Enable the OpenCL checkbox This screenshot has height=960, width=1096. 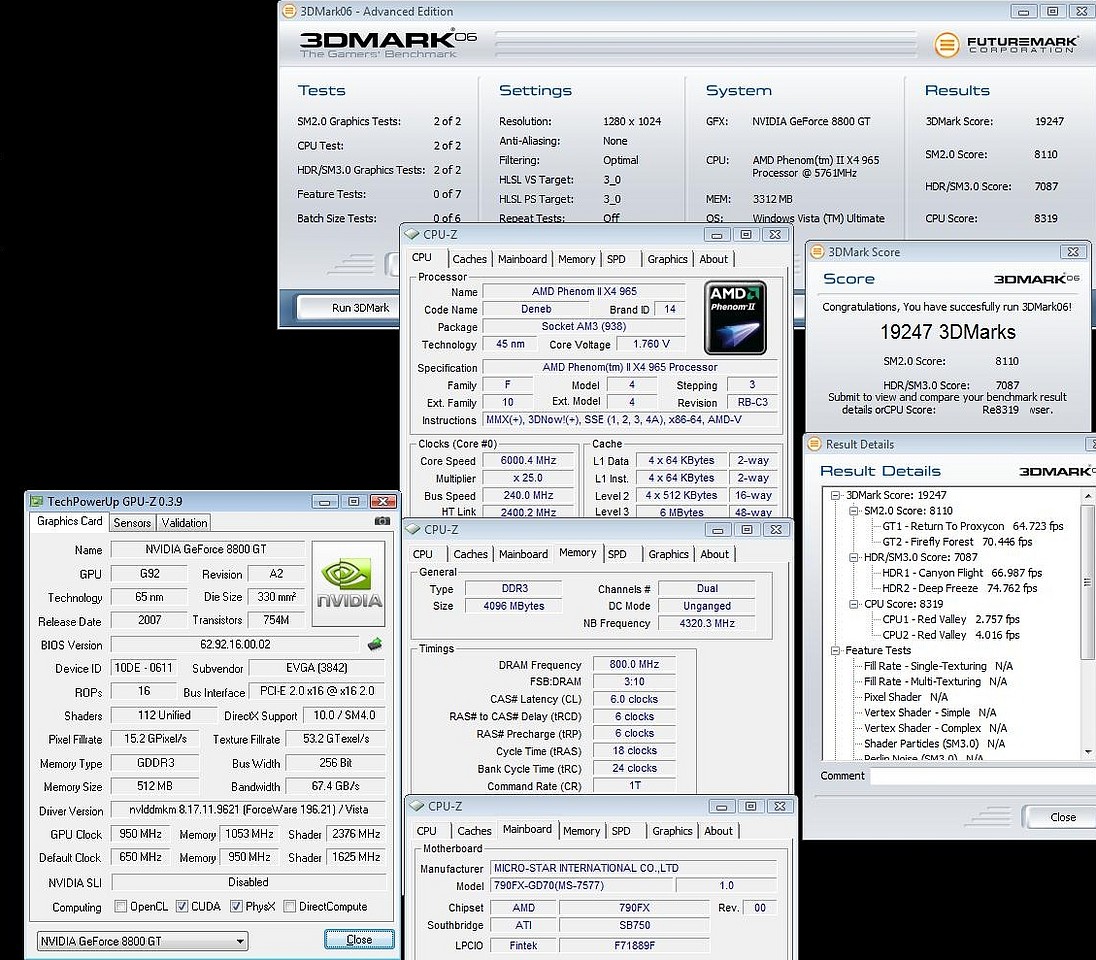coord(120,906)
